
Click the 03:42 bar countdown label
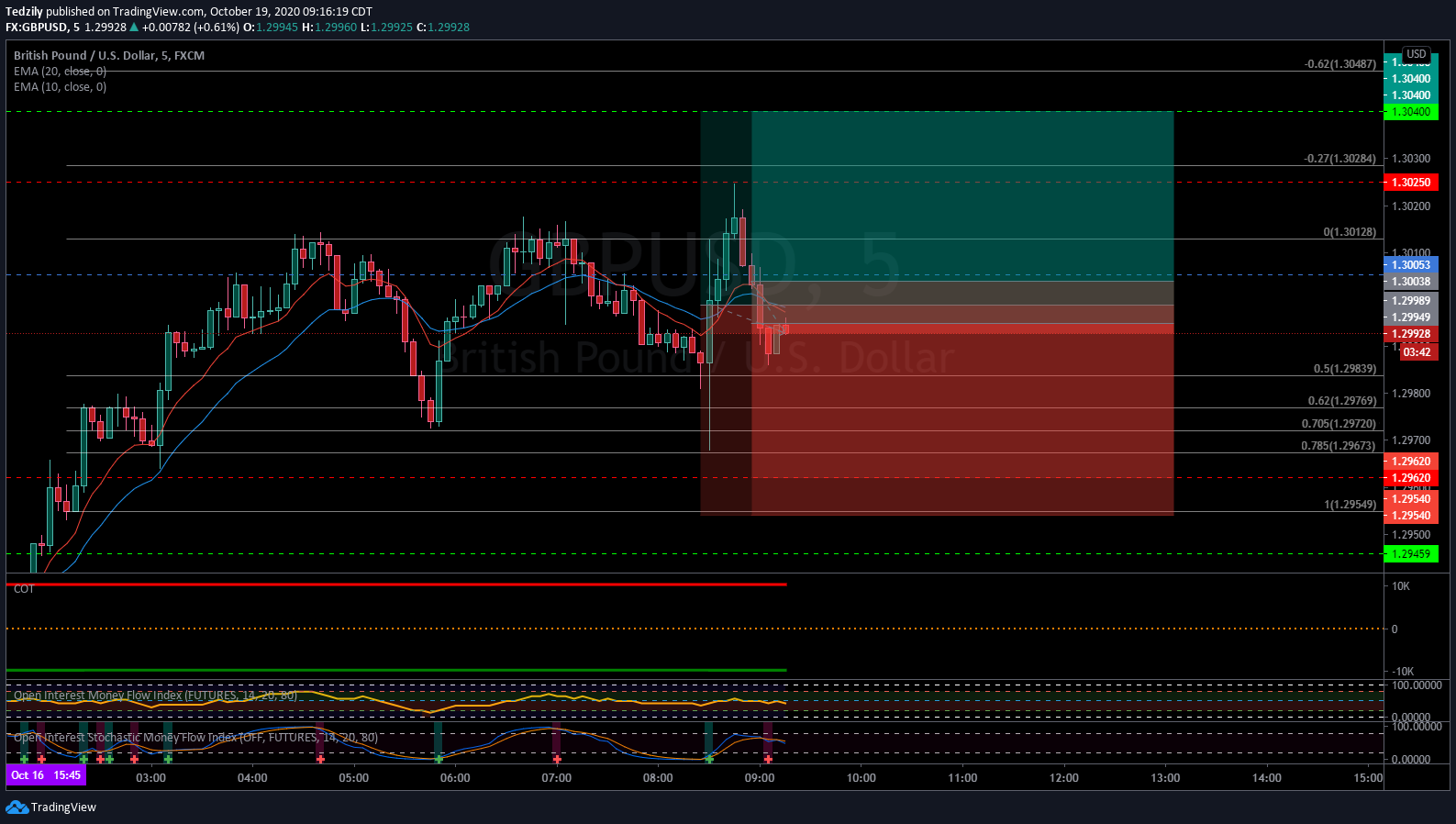point(1417,352)
